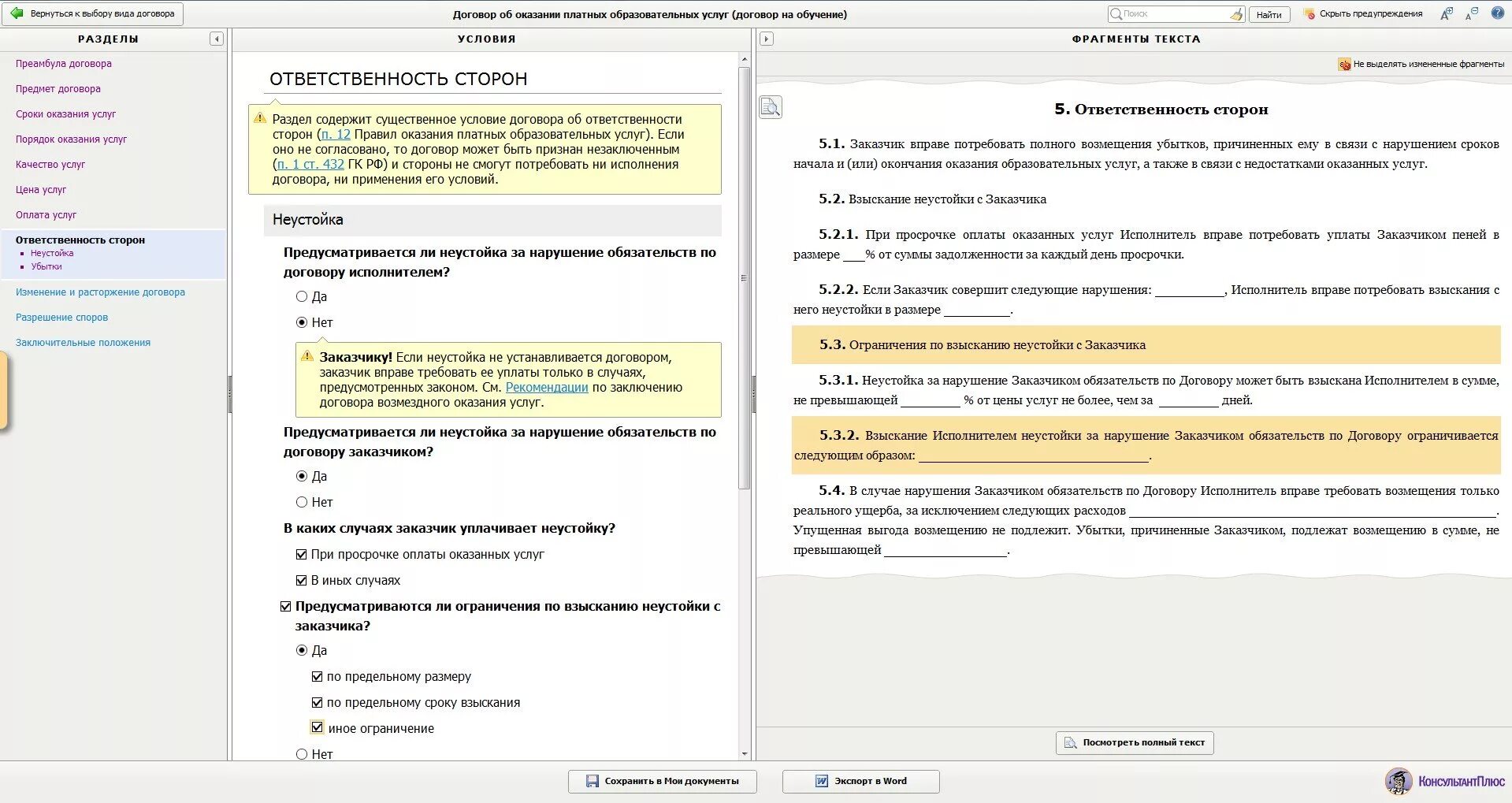Select Нет for executor penalty question
This screenshot has height=803, width=1512.
(302, 322)
